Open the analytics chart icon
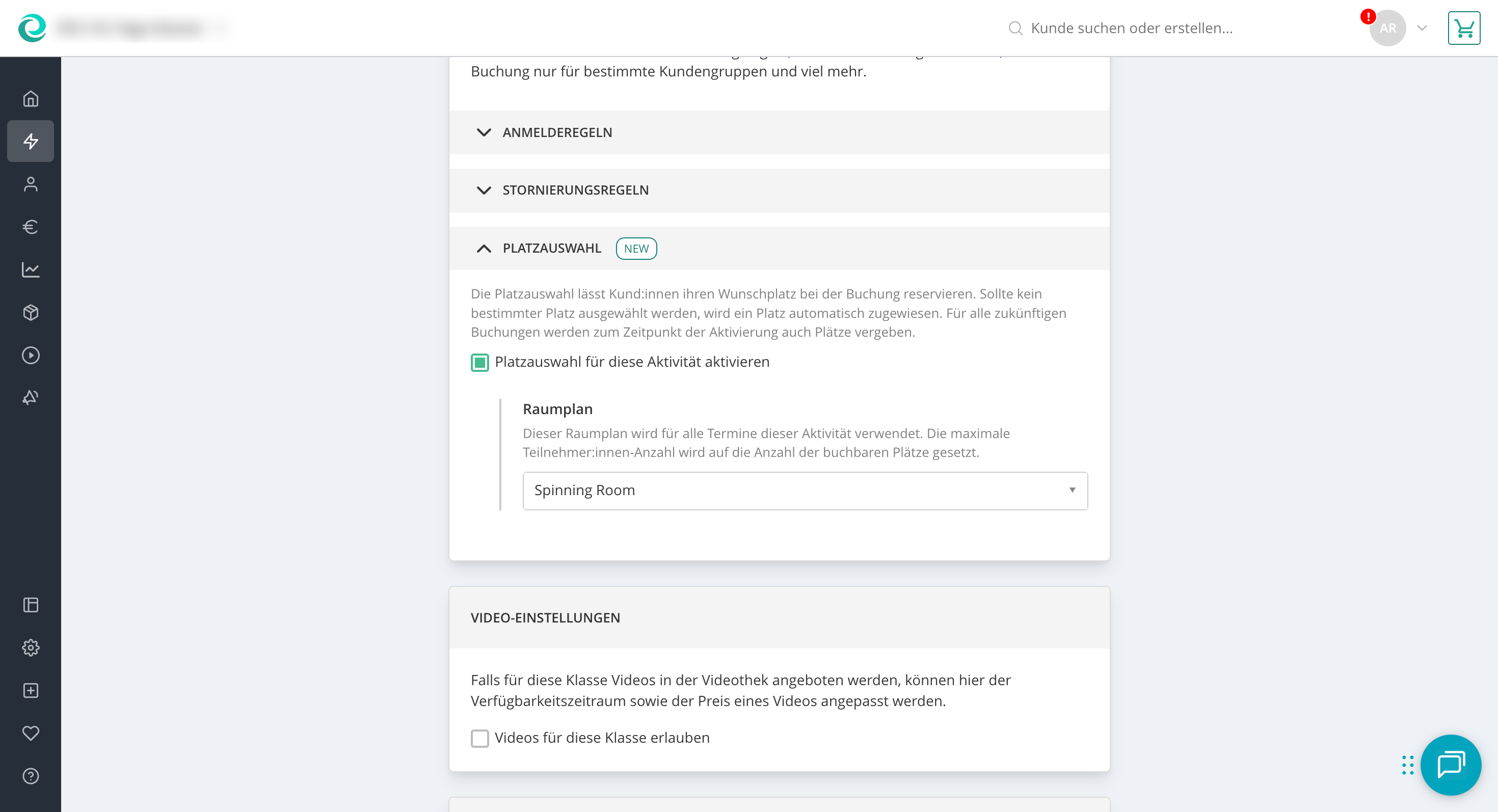Viewport: 1498px width, 812px height. point(30,269)
